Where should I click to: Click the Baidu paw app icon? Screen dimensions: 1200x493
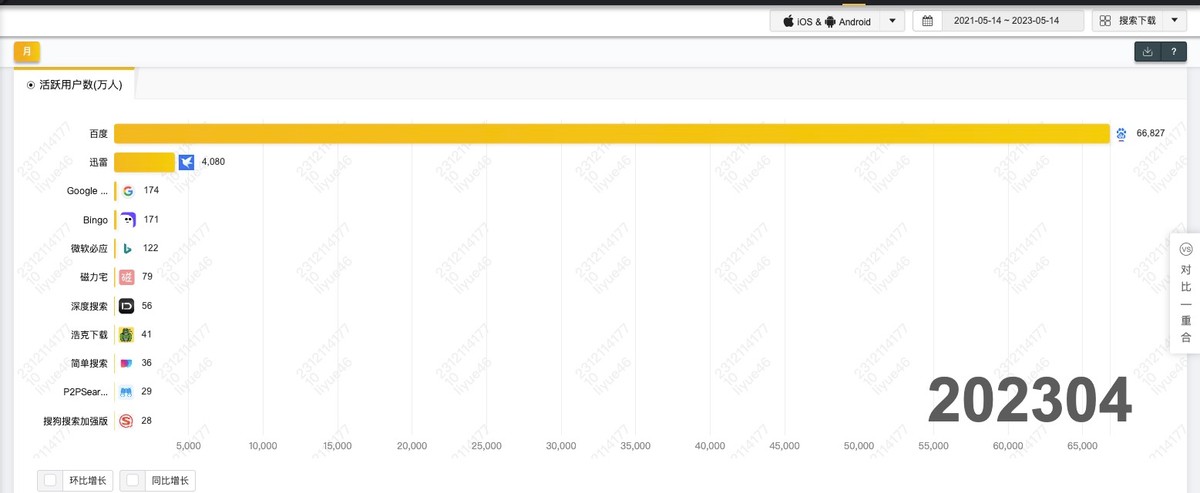pyautogui.click(x=1122, y=133)
